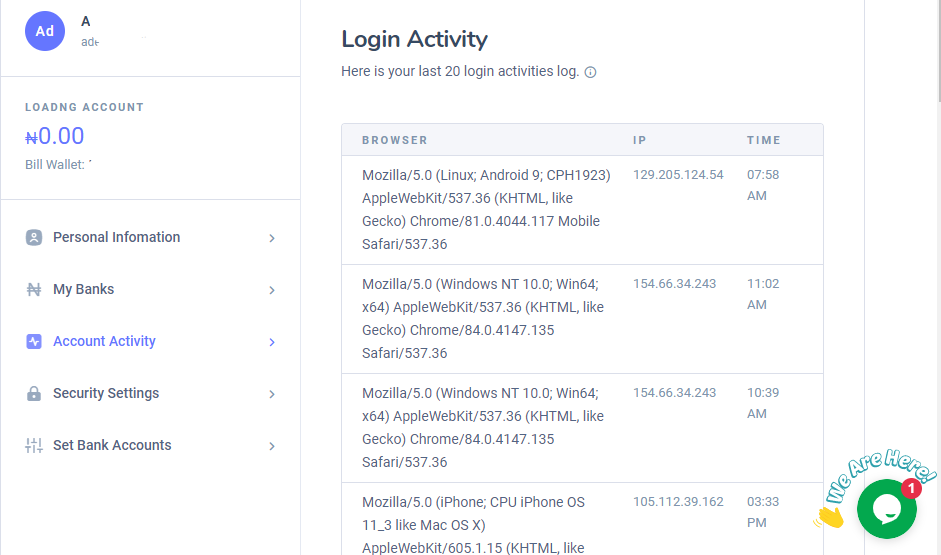941x555 pixels.
Task: Expand the Personal Infomation chevron
Action: click(272, 238)
